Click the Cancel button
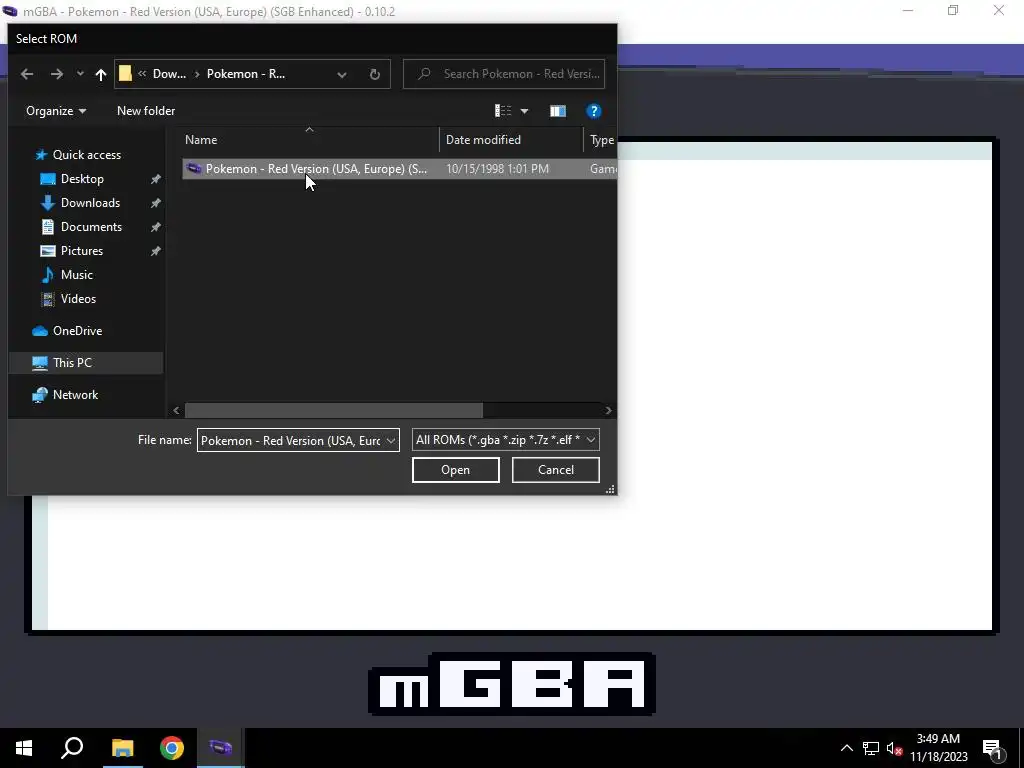This screenshot has height=768, width=1024. 556,470
